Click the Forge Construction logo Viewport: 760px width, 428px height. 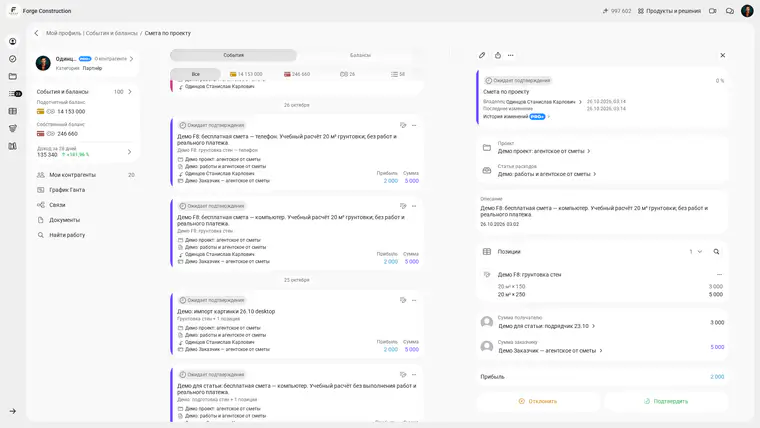tap(14, 11)
